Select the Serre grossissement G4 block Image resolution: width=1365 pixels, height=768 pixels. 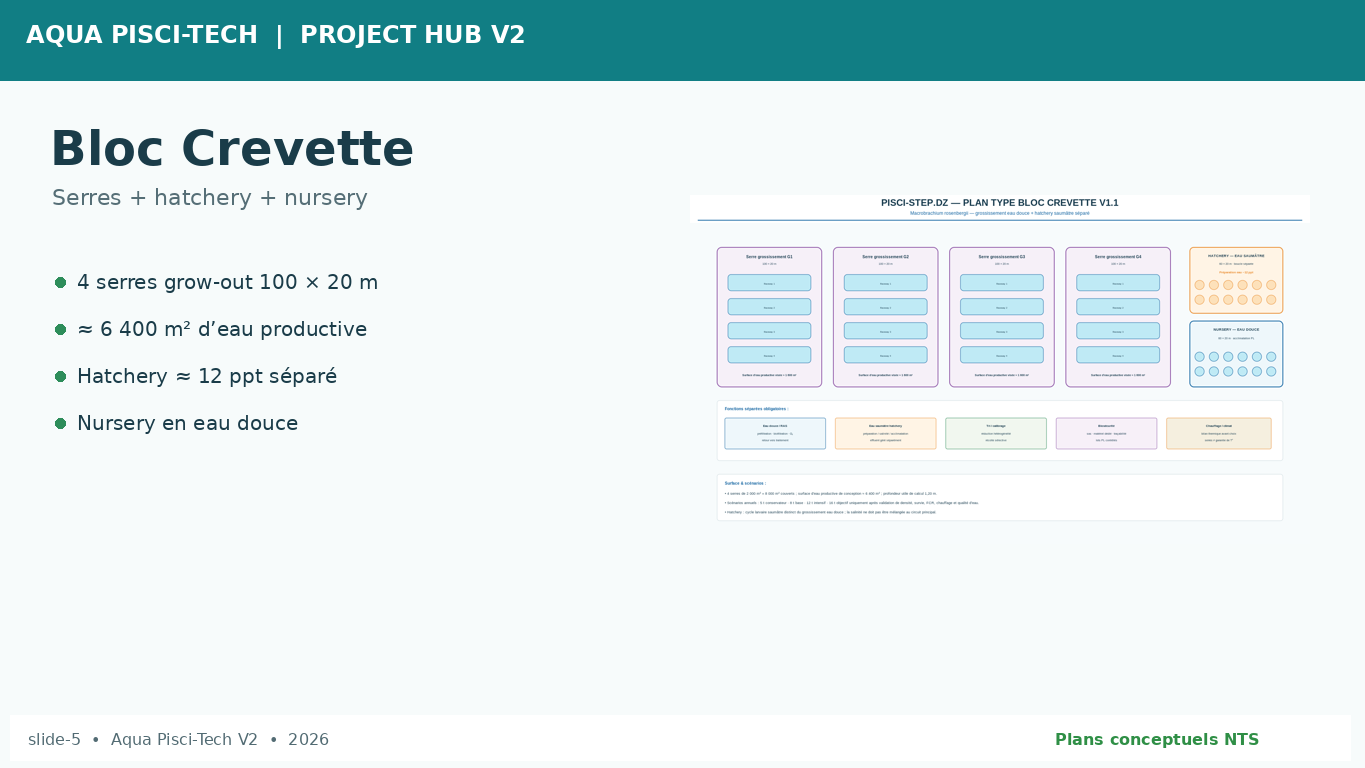(x=1118, y=317)
